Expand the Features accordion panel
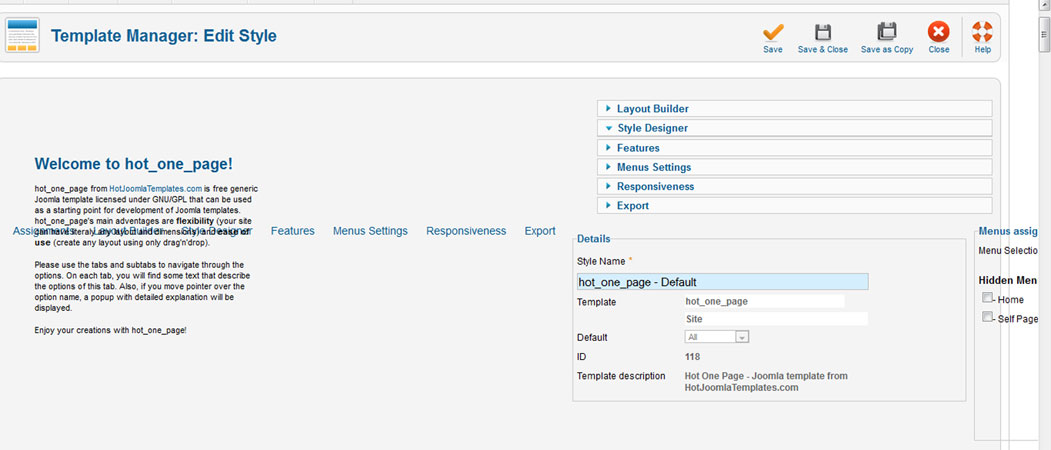Image resolution: width=1051 pixels, height=450 pixels. [x=794, y=148]
